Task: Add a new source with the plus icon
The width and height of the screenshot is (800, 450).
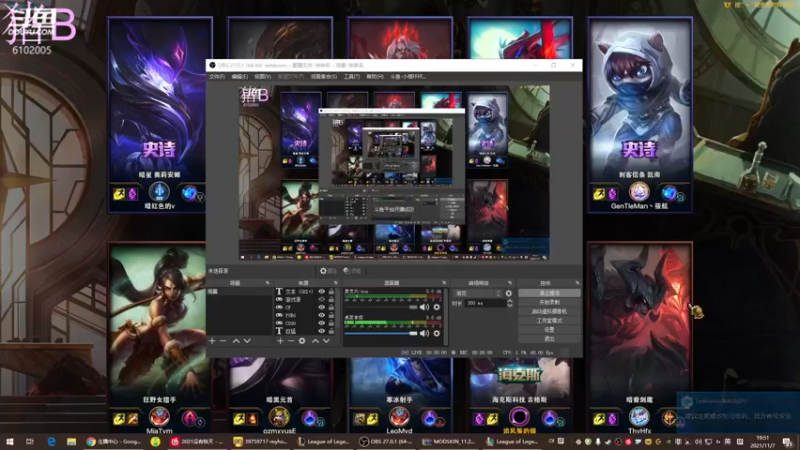Action: coord(280,341)
